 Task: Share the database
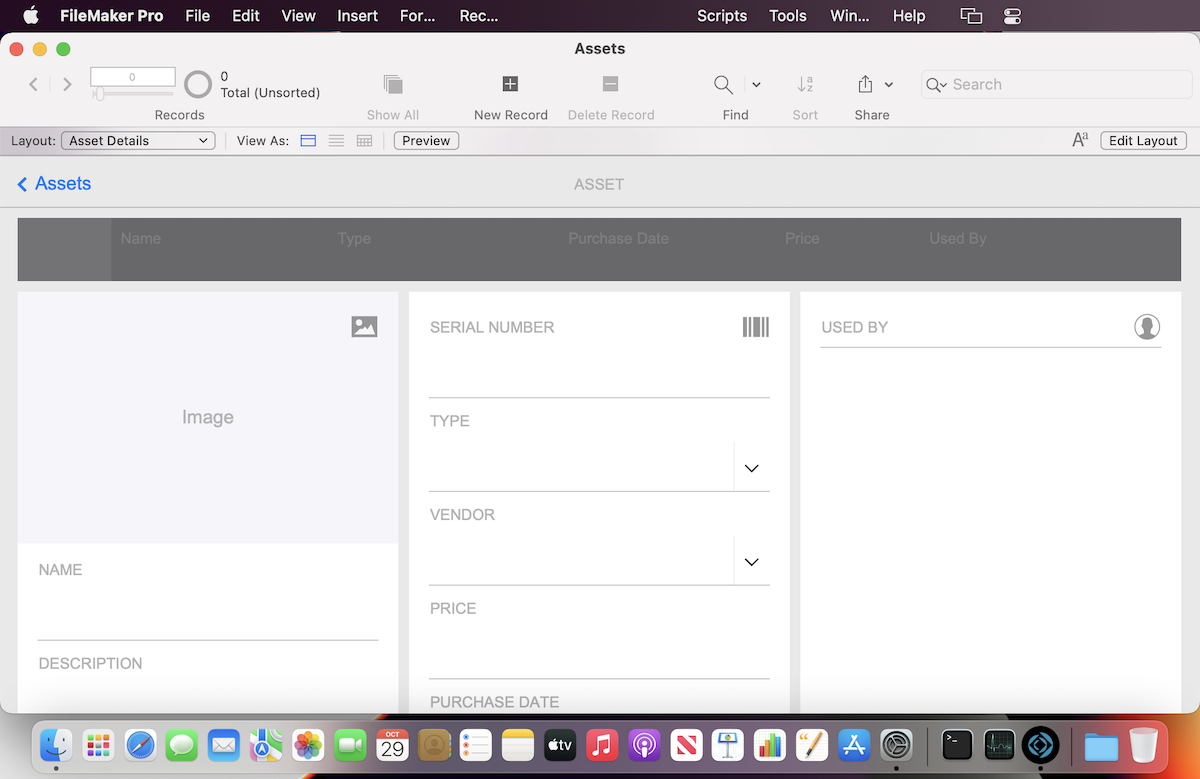(866, 85)
